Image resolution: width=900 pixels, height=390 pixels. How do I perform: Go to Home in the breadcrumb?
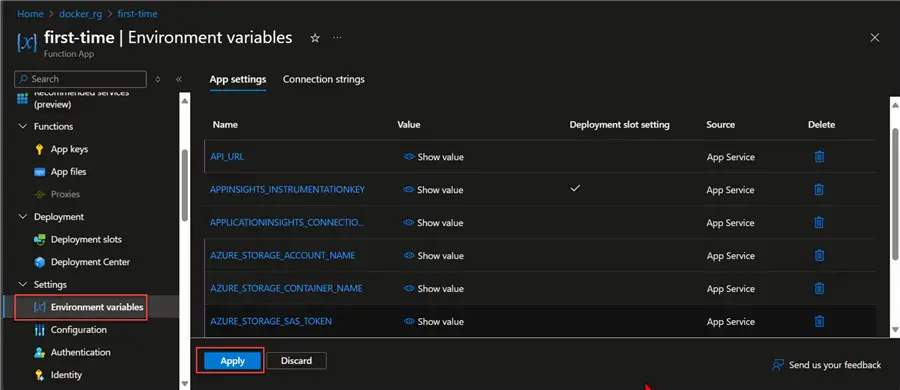tap(30, 13)
